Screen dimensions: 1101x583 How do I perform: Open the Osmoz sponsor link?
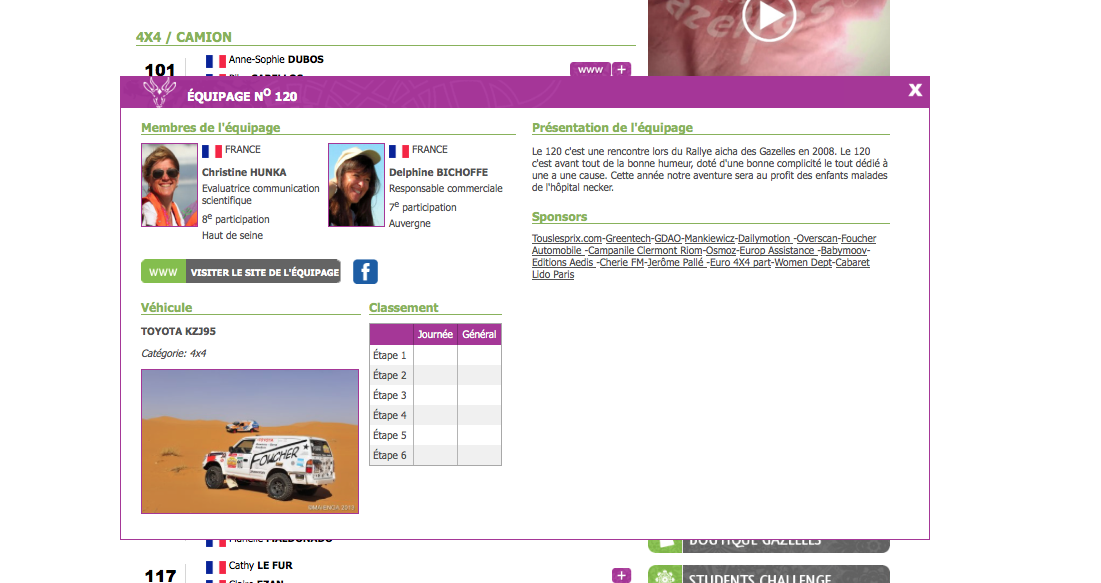(721, 251)
